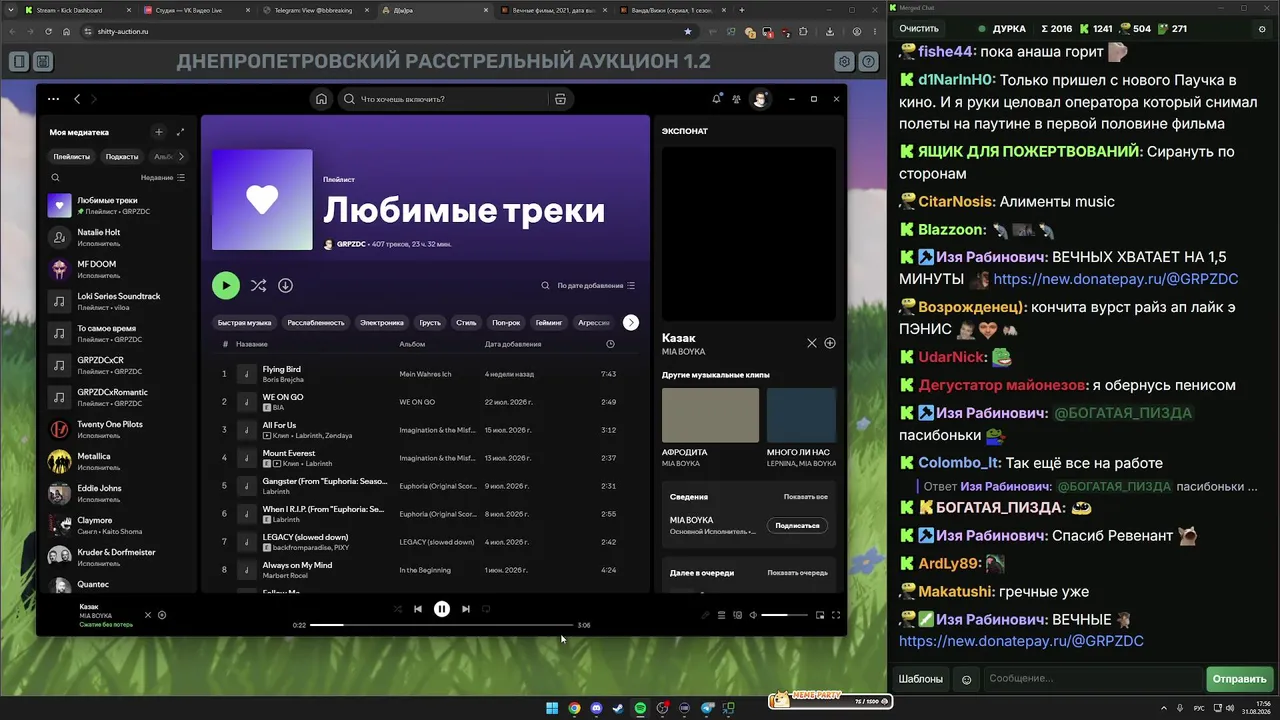This screenshot has width=1280, height=720.
Task: Pause the current track
Action: (x=442, y=609)
